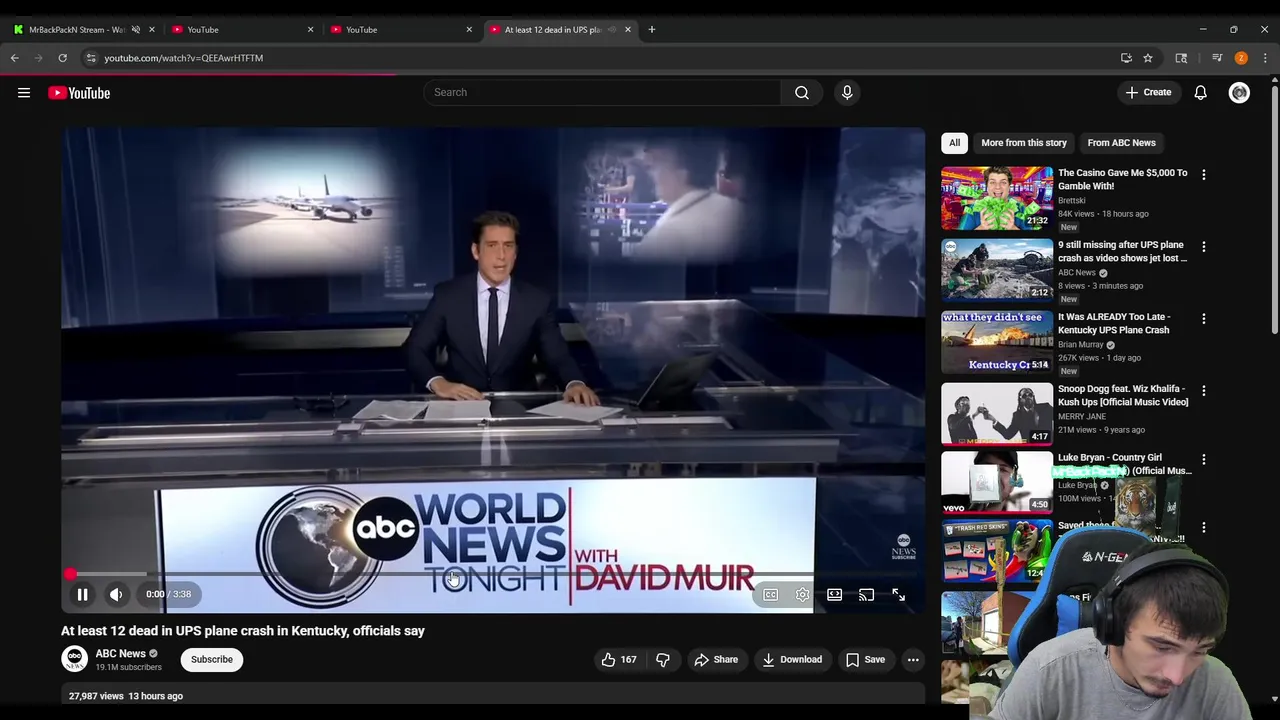Pause the video
The image size is (1280, 720).
(83, 594)
